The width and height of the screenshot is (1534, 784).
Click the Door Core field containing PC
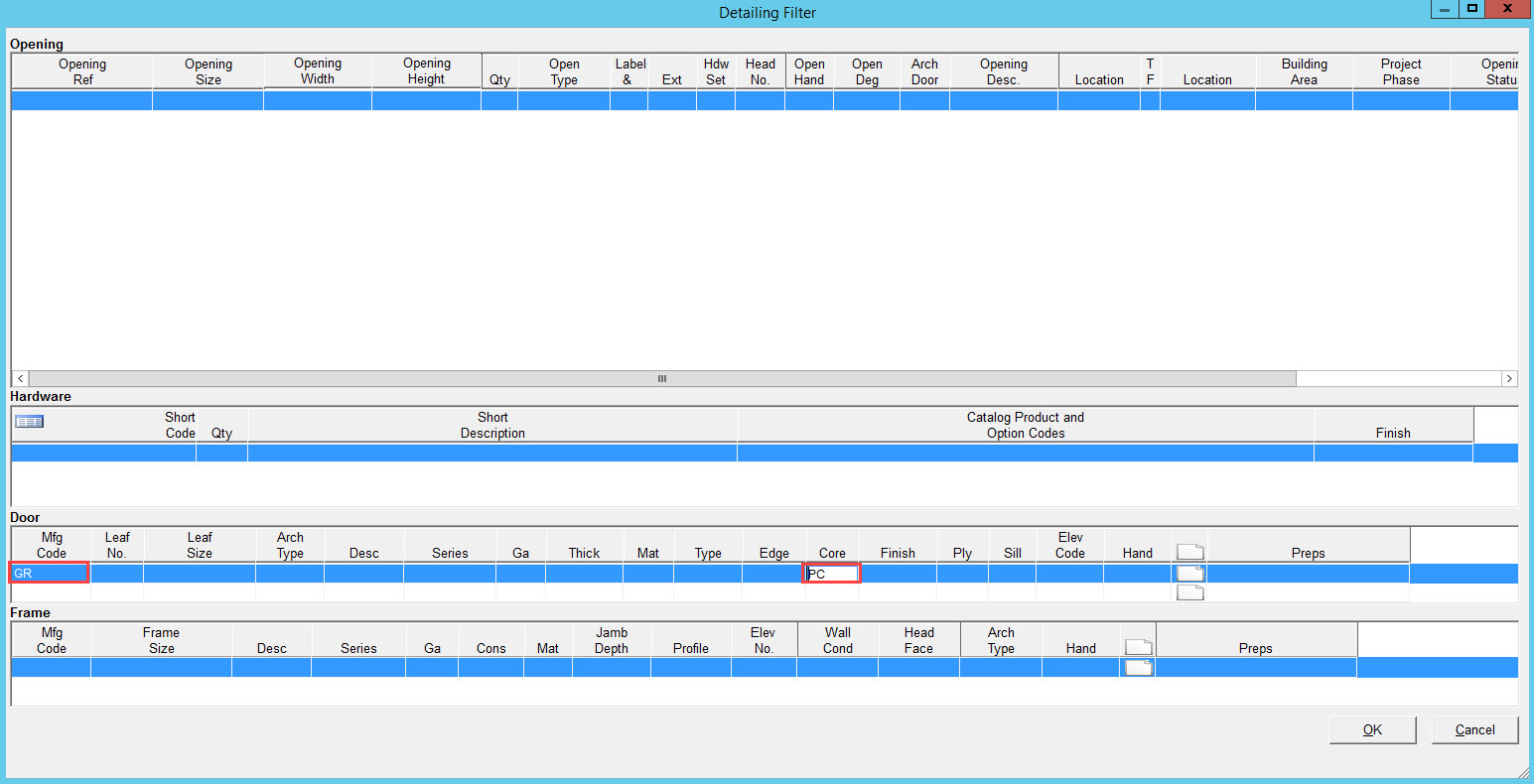tap(832, 574)
